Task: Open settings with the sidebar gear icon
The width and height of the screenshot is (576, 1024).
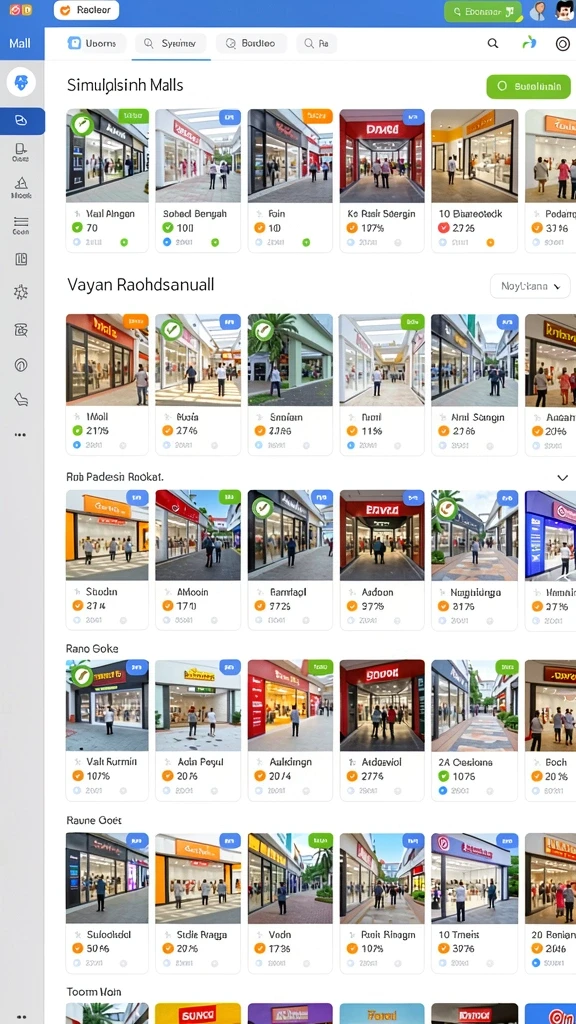Action: (x=21, y=292)
